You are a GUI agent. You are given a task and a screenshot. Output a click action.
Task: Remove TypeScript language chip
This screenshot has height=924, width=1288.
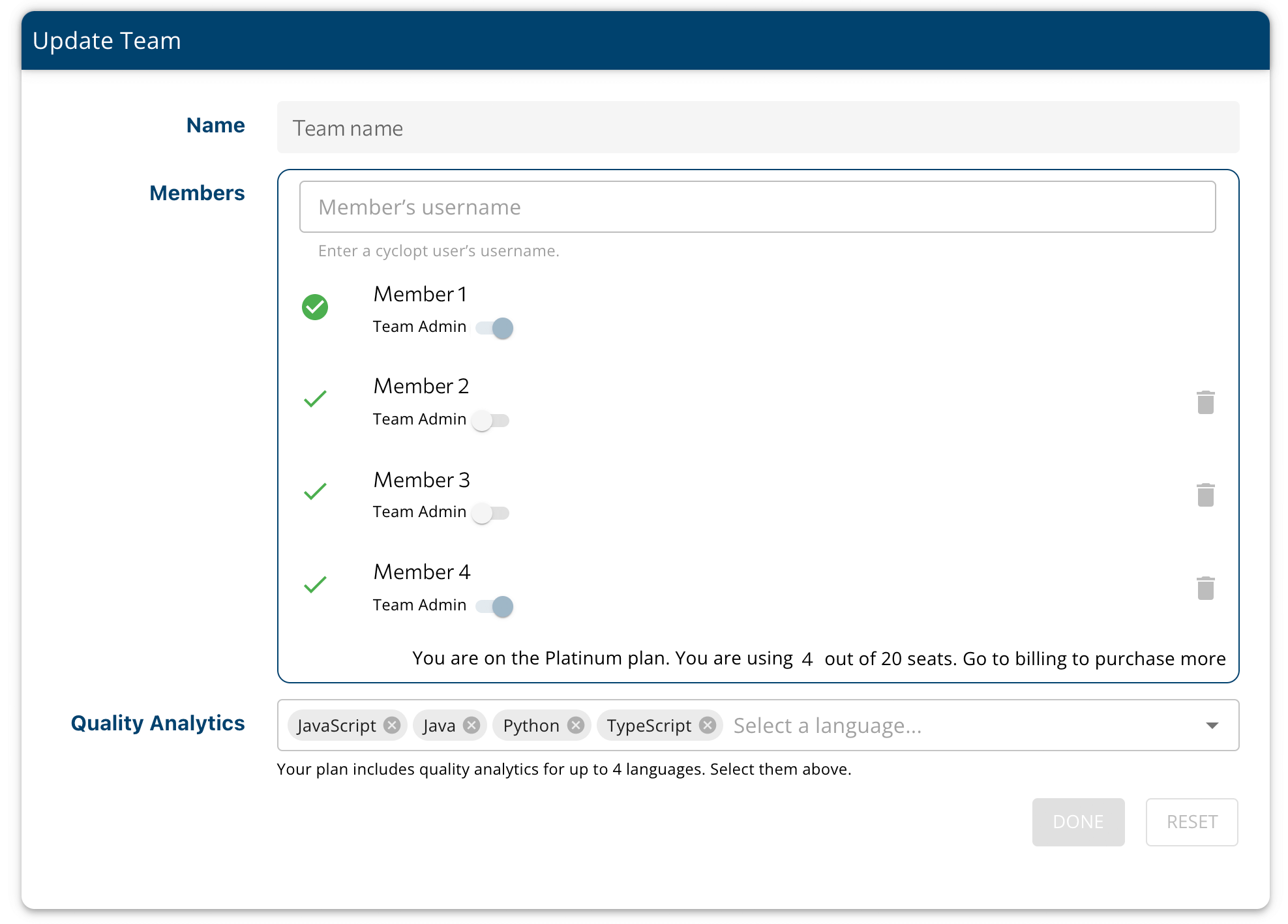coord(708,725)
